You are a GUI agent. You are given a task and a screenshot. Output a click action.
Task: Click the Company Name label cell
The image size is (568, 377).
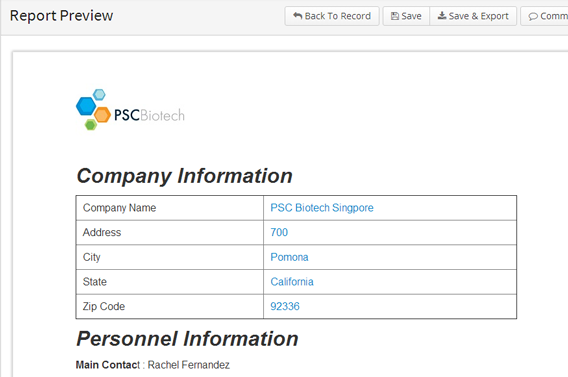pos(170,208)
